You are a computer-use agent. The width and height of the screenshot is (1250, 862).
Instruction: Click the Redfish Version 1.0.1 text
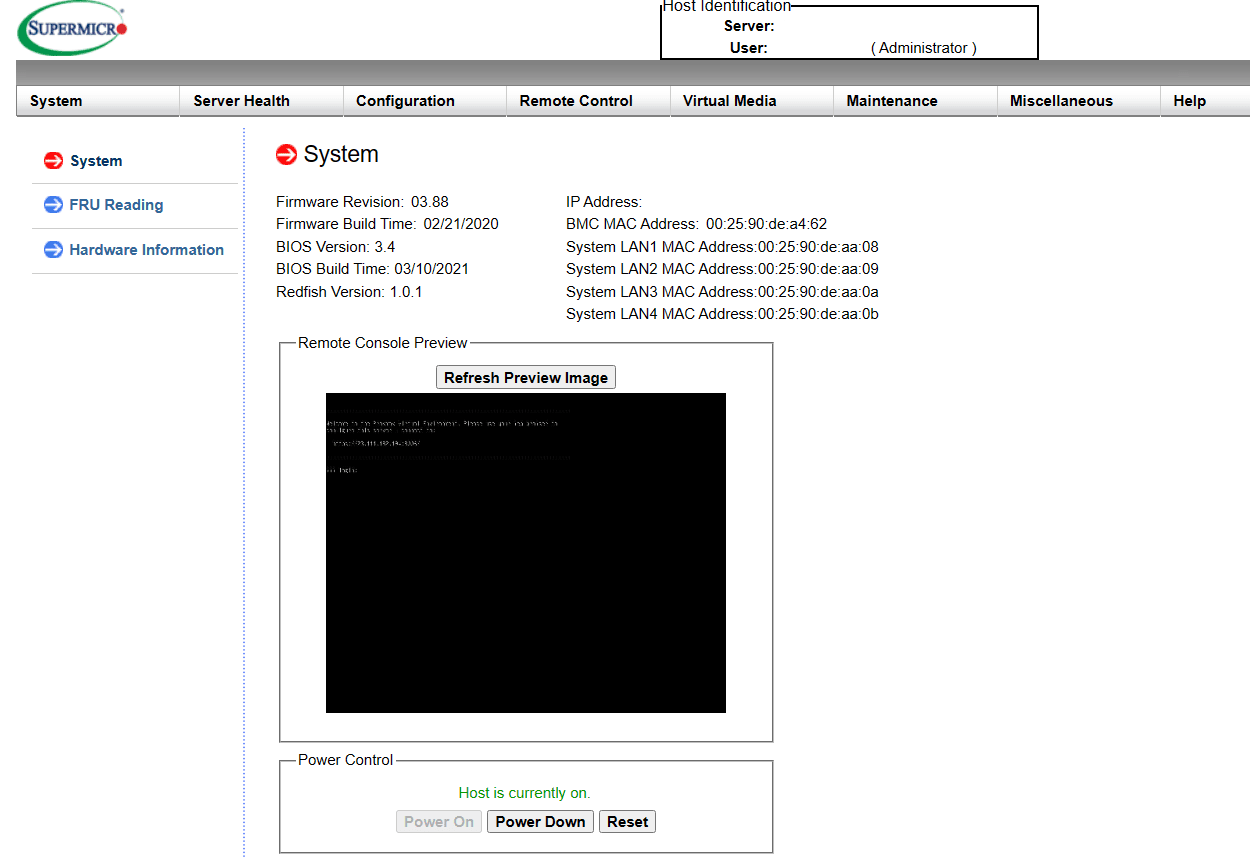349,292
